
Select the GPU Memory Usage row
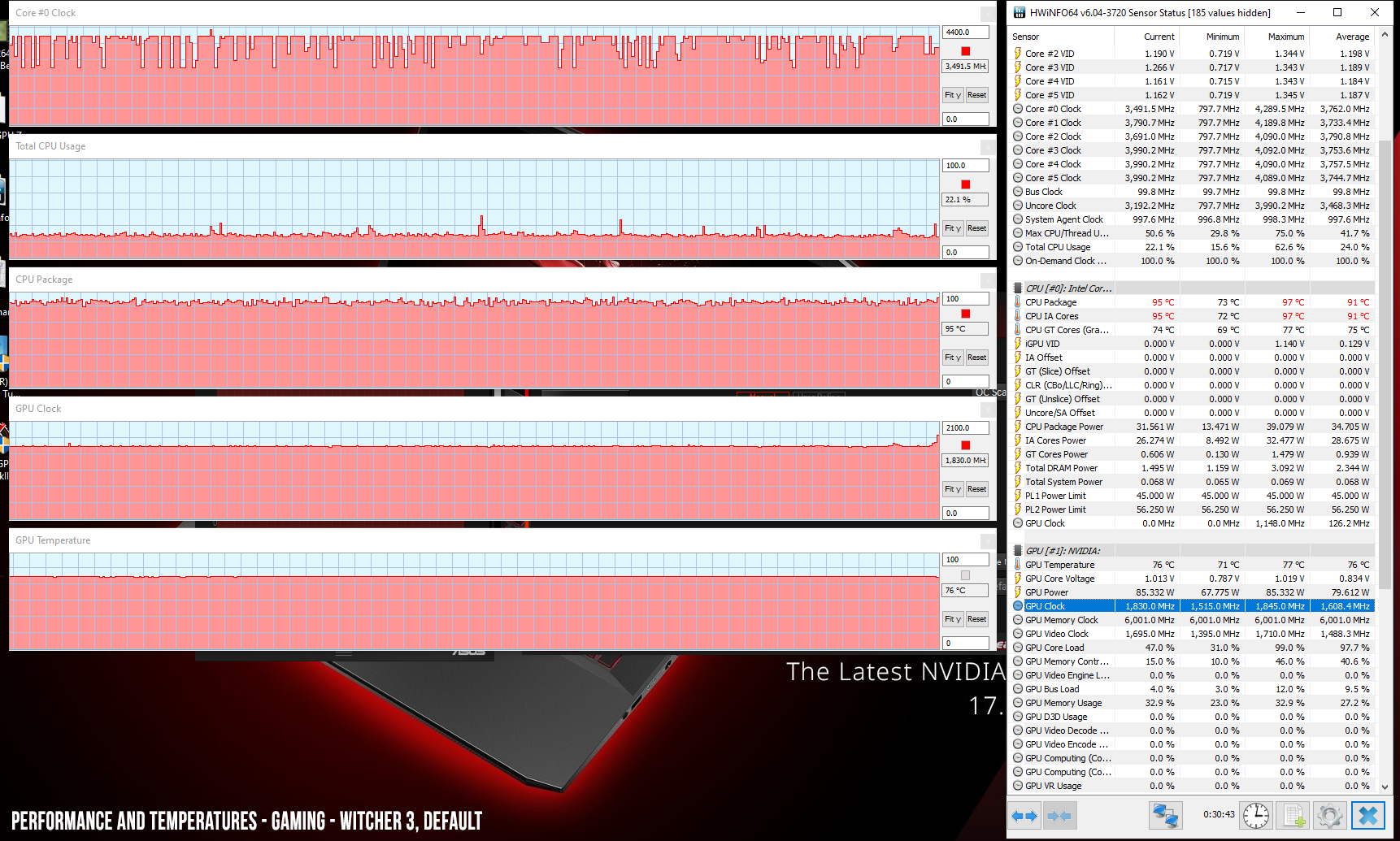1193,703
